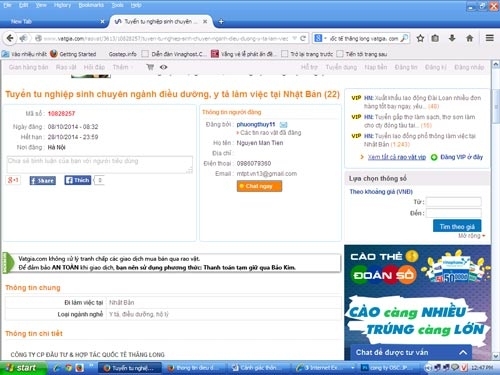Expand the Thêm menu in site navigation
Image resolution: width=500 pixels, height=375 pixels.
122,67
